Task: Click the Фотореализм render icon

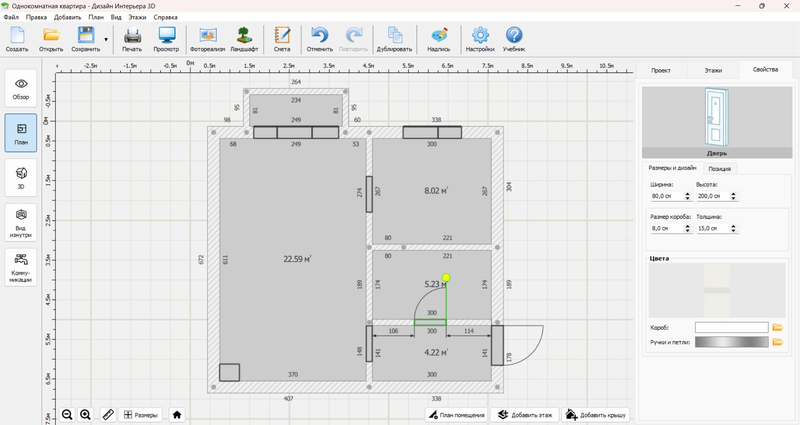Action: pyautogui.click(x=207, y=40)
